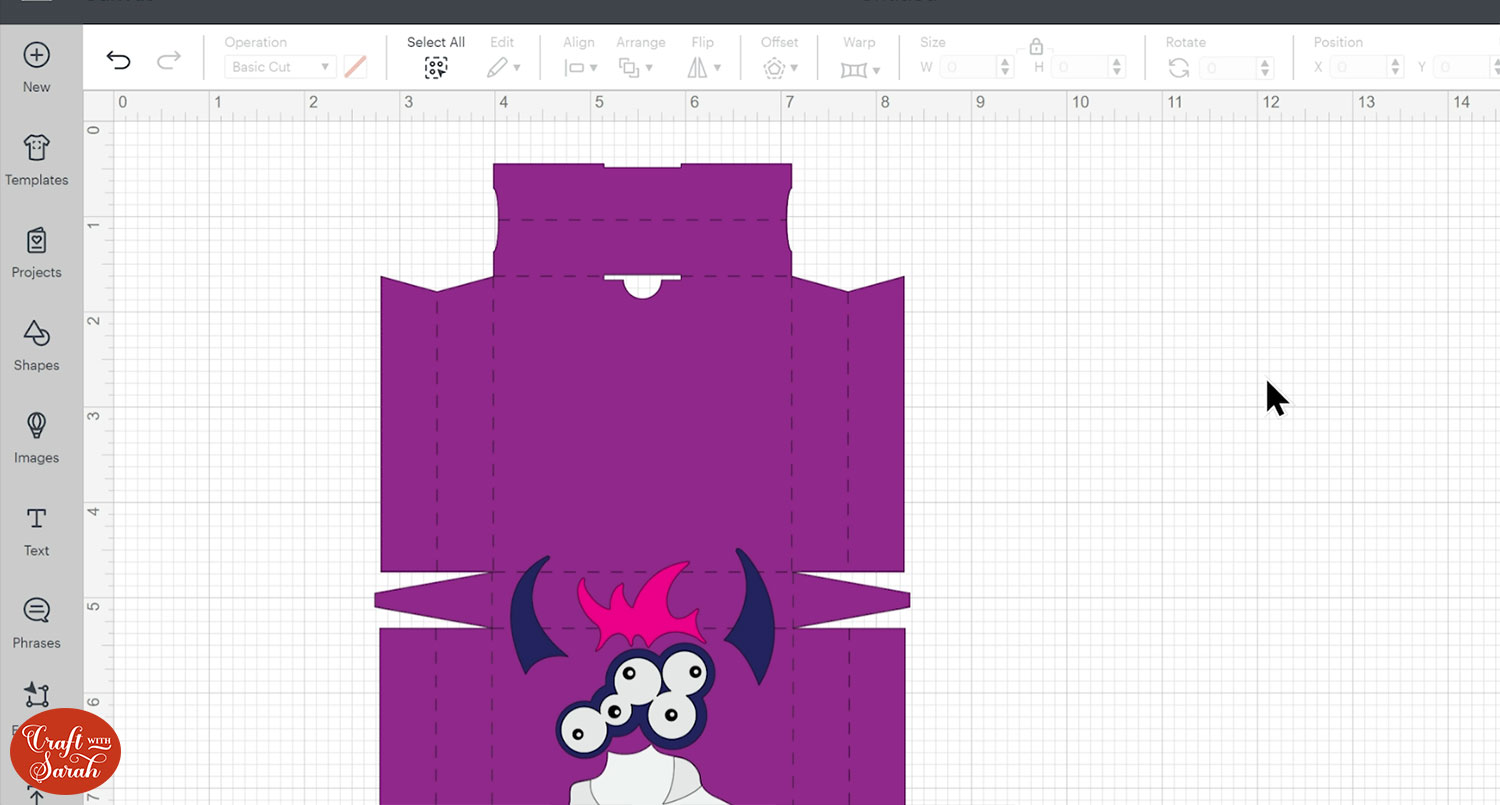Open the Warp tool menu

coord(859,69)
